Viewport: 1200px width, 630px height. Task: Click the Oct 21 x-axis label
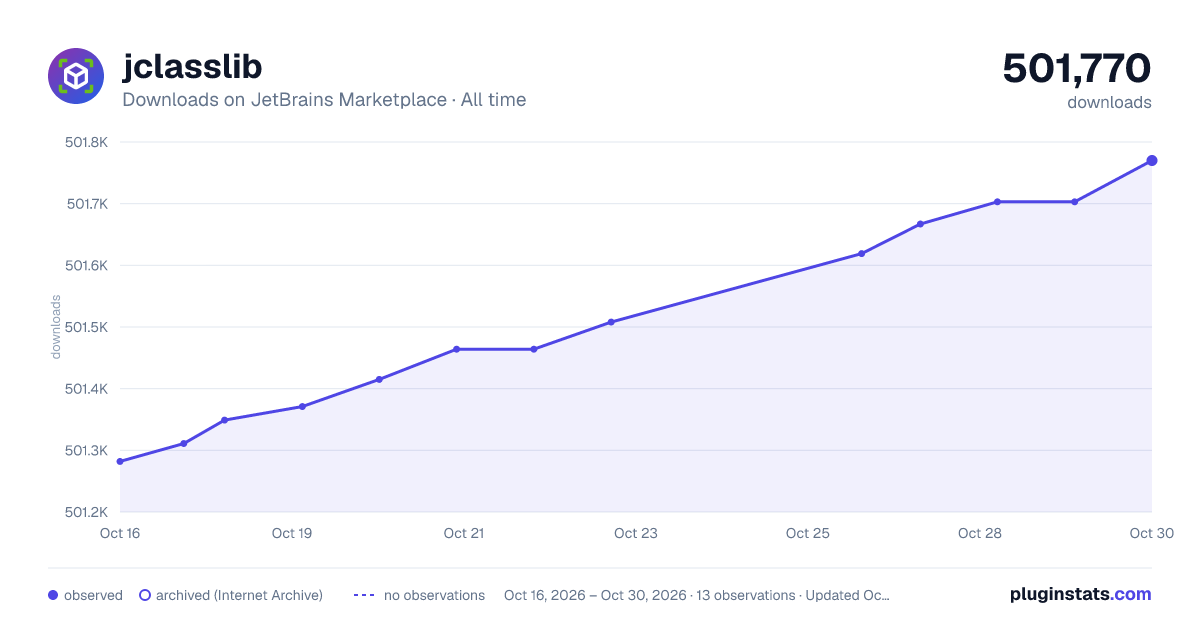tap(464, 533)
